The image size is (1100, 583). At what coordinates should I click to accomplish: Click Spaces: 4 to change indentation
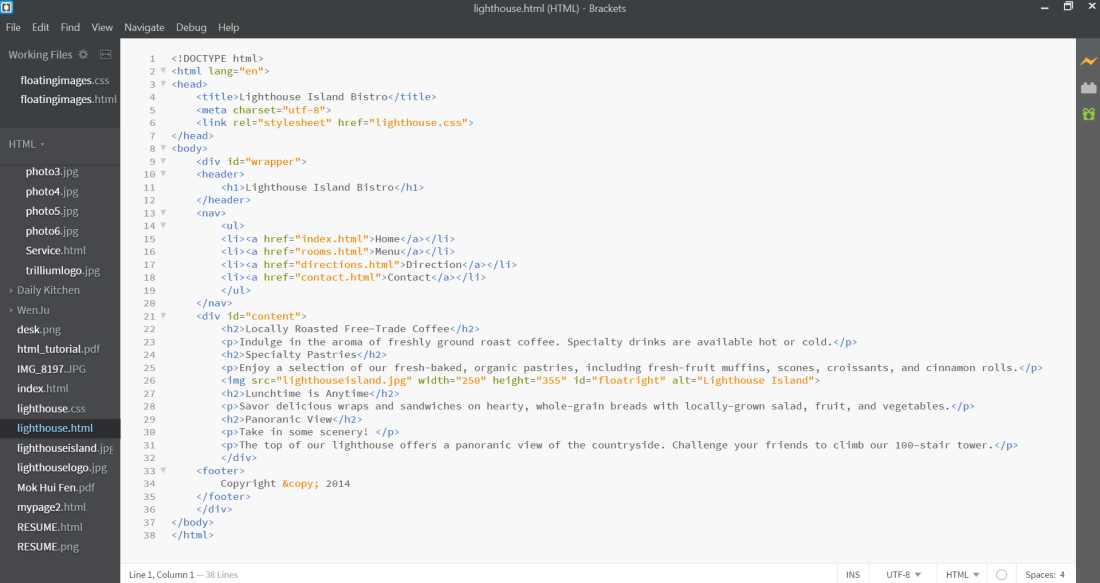(1044, 574)
